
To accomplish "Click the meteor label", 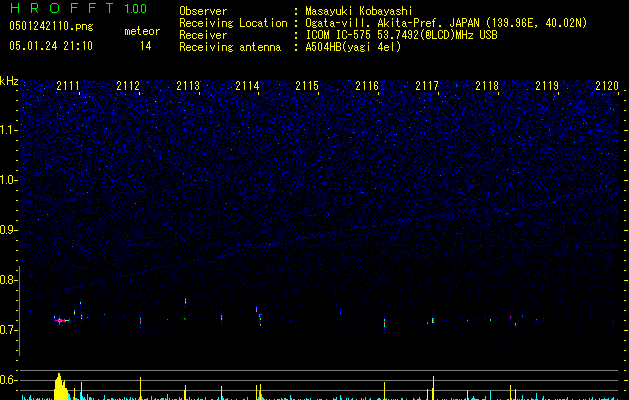I will (142, 31).
